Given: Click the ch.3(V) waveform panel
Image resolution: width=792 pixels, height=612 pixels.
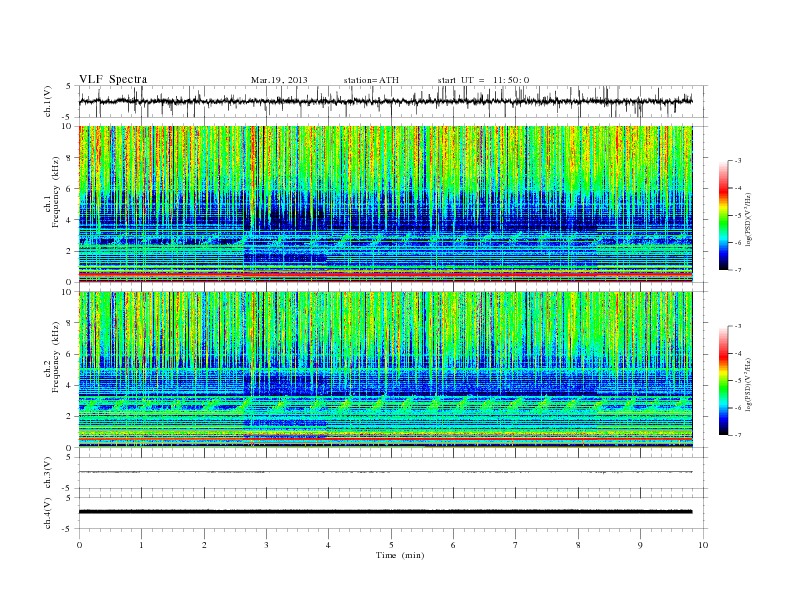Looking at the screenshot, I should tap(392, 473).
